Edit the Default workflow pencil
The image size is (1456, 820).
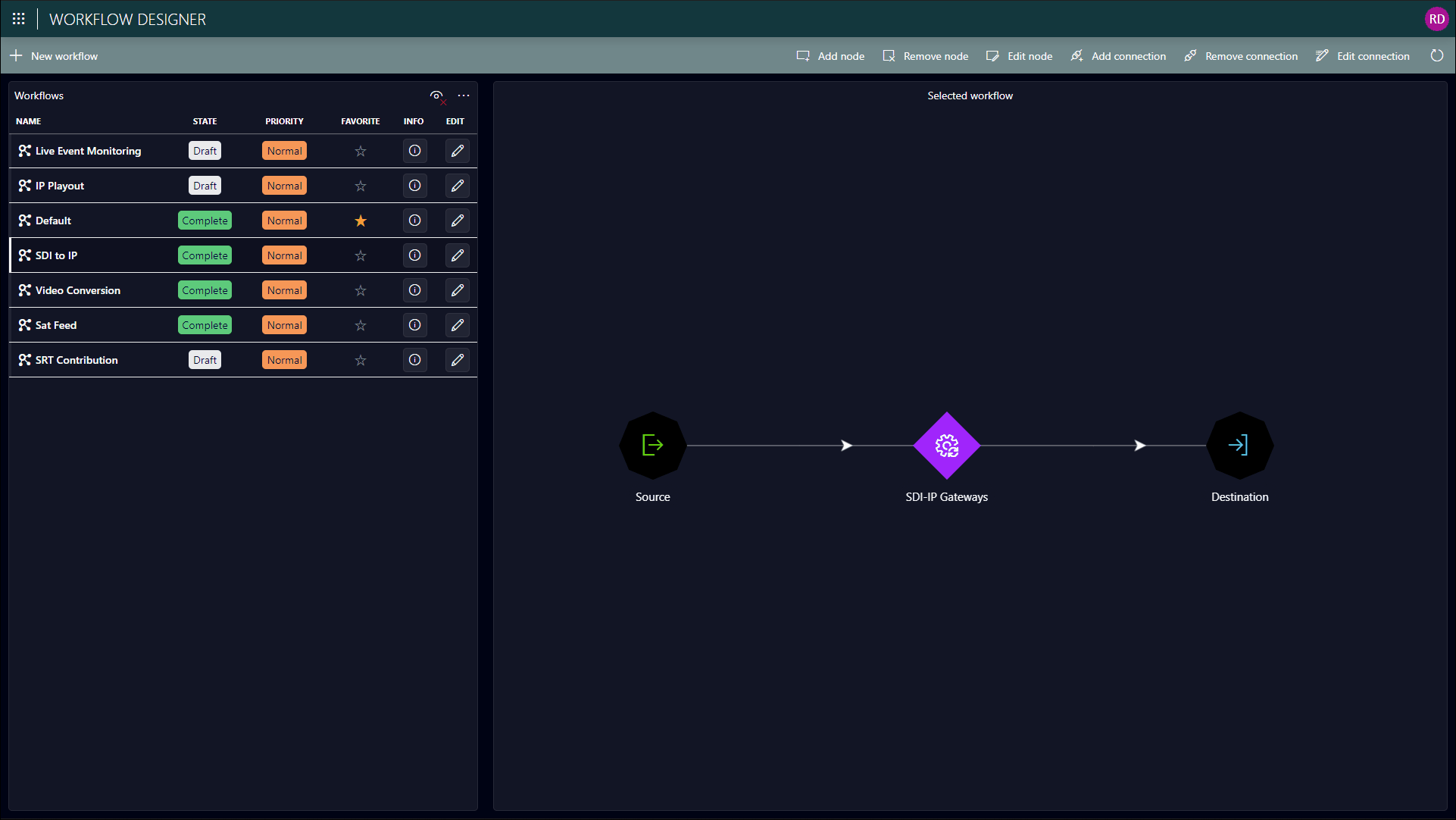tap(457, 221)
